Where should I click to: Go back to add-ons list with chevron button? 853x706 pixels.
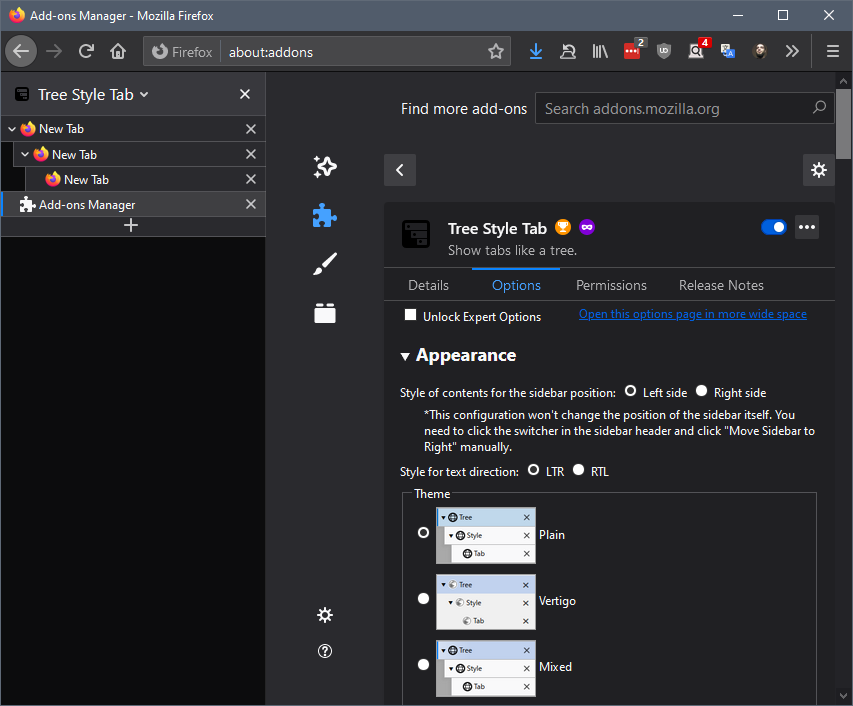point(400,170)
